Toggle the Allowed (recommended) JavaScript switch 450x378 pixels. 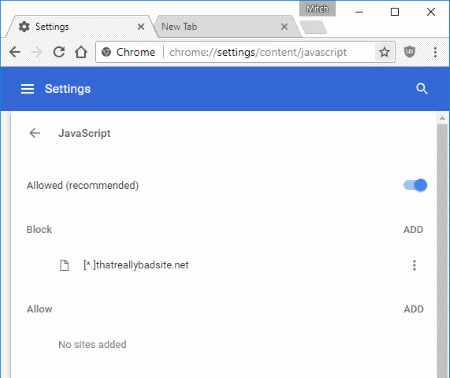415,185
